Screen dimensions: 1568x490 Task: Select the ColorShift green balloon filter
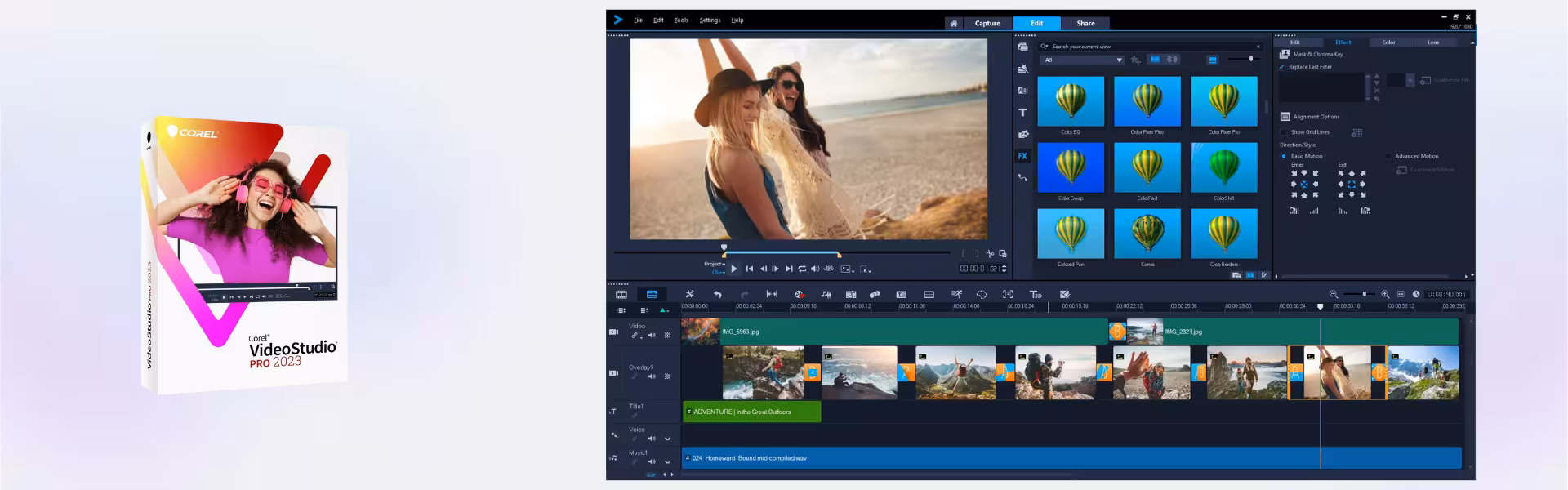(x=1223, y=167)
